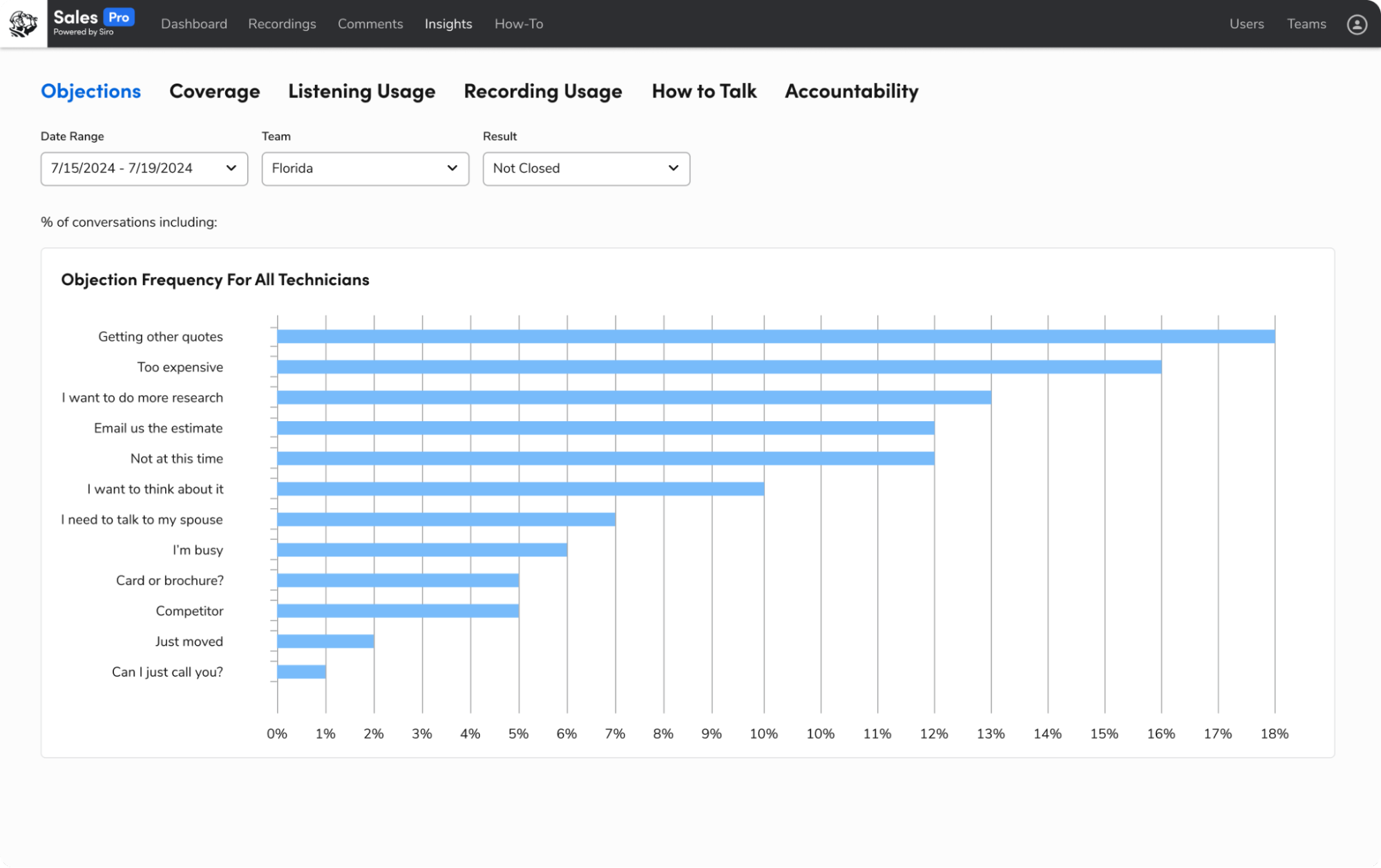Switch to the Coverage tab
Image resolution: width=1381 pixels, height=868 pixels.
pos(214,91)
